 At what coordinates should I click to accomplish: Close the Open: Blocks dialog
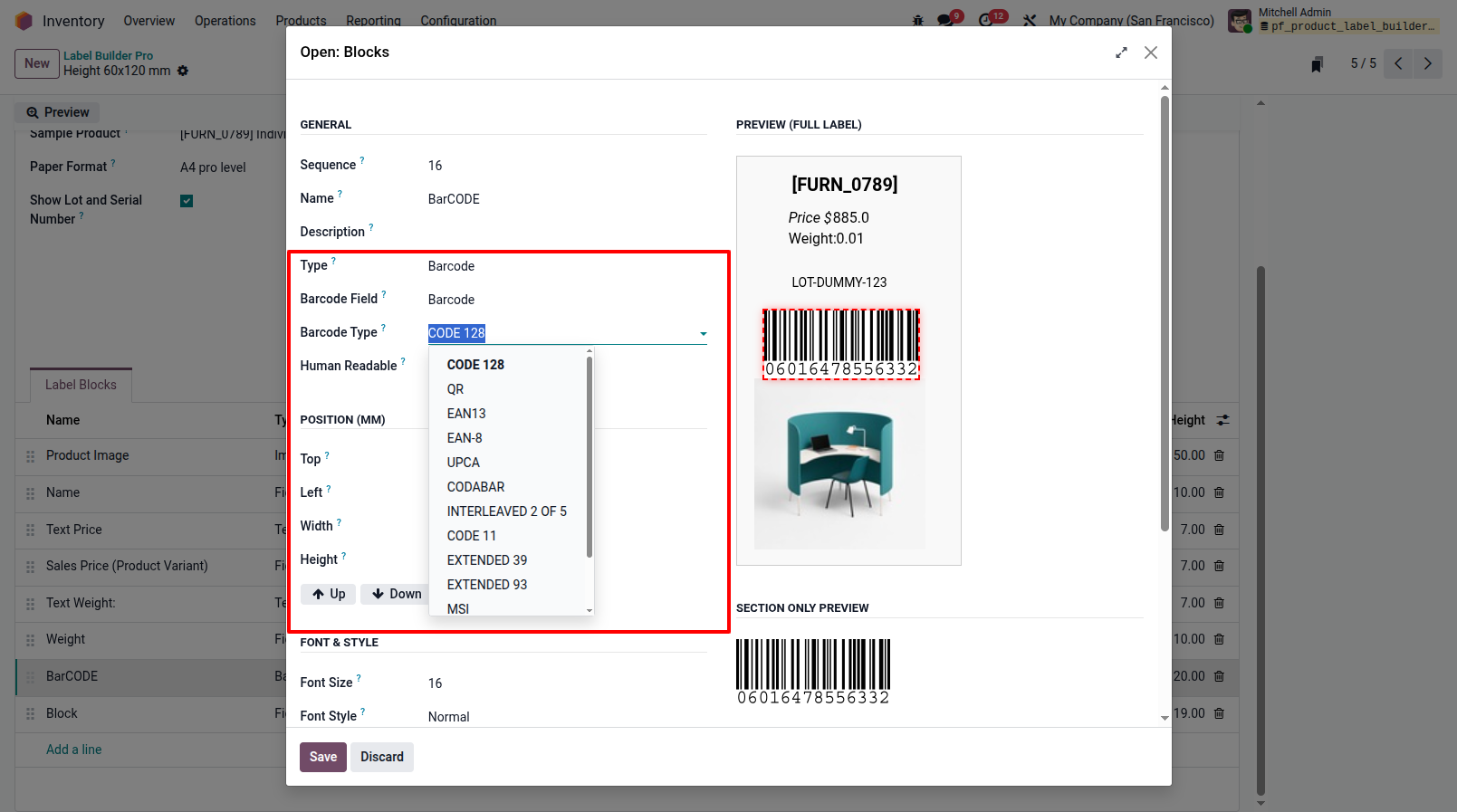1151,53
